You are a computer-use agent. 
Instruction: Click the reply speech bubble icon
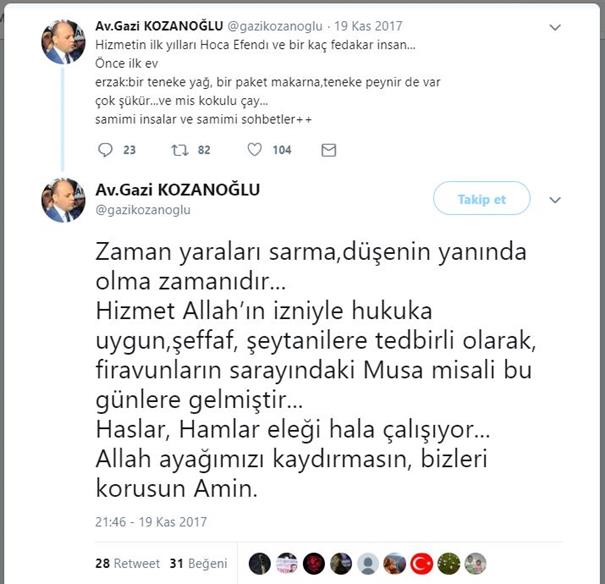105,150
